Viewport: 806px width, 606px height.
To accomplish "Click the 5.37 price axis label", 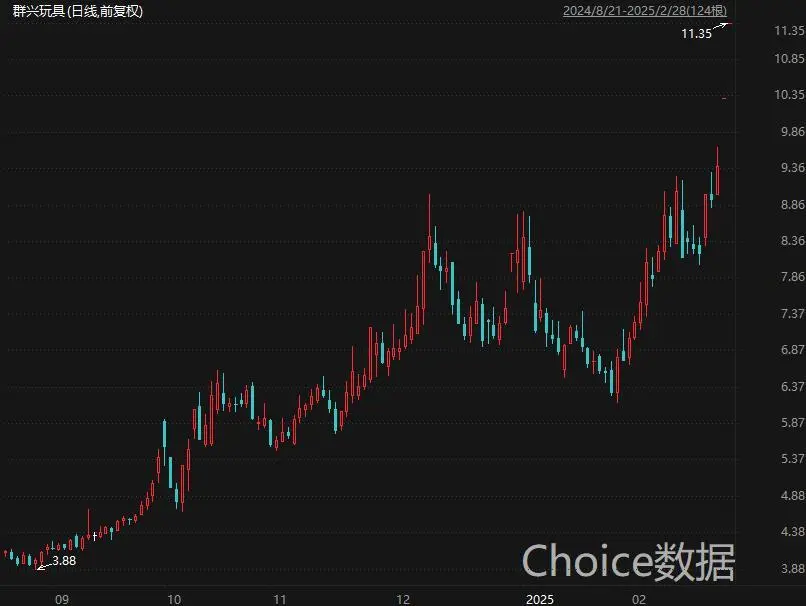I will (x=784, y=459).
